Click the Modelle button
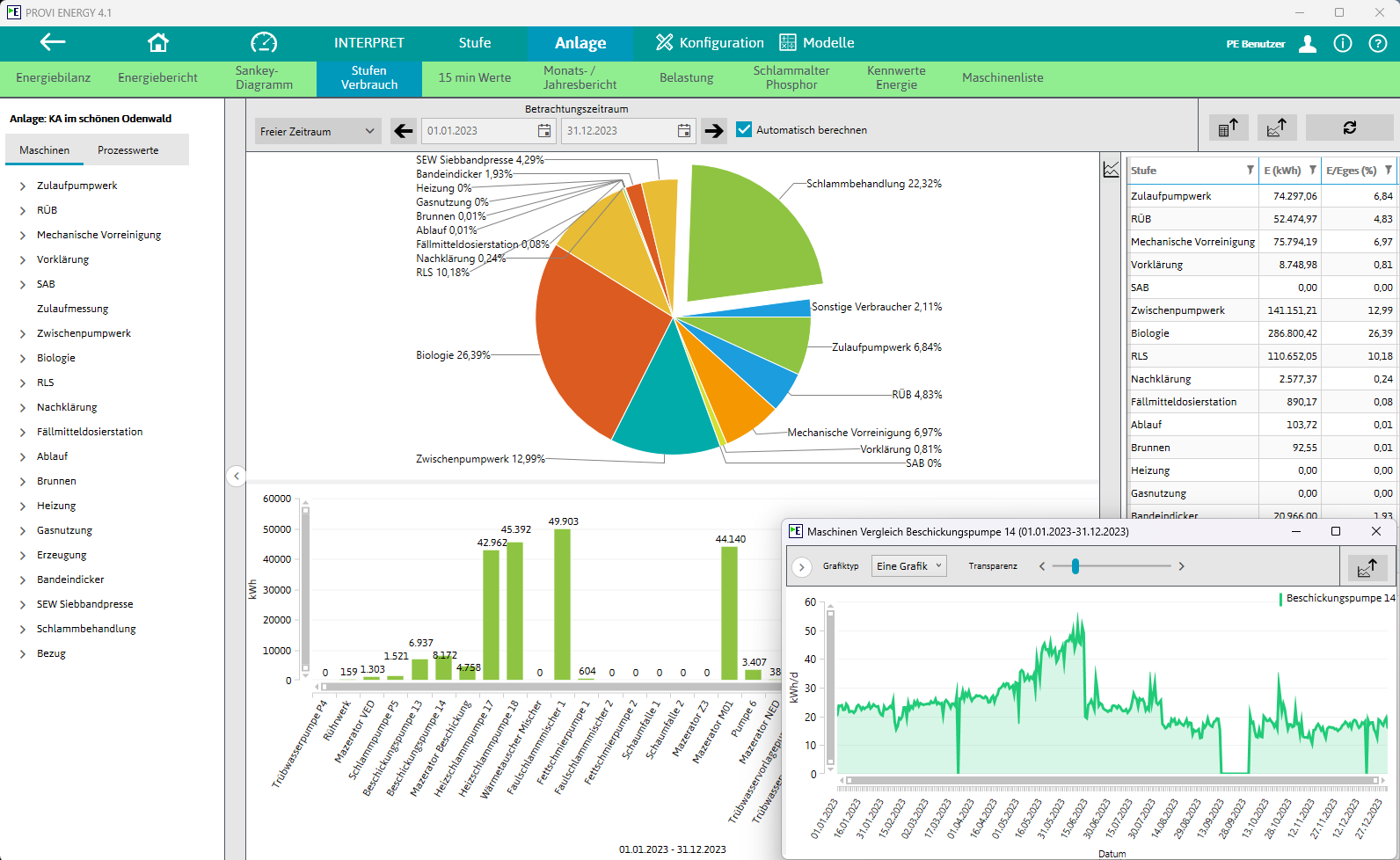This screenshot has width=1400, height=860. 817,43
